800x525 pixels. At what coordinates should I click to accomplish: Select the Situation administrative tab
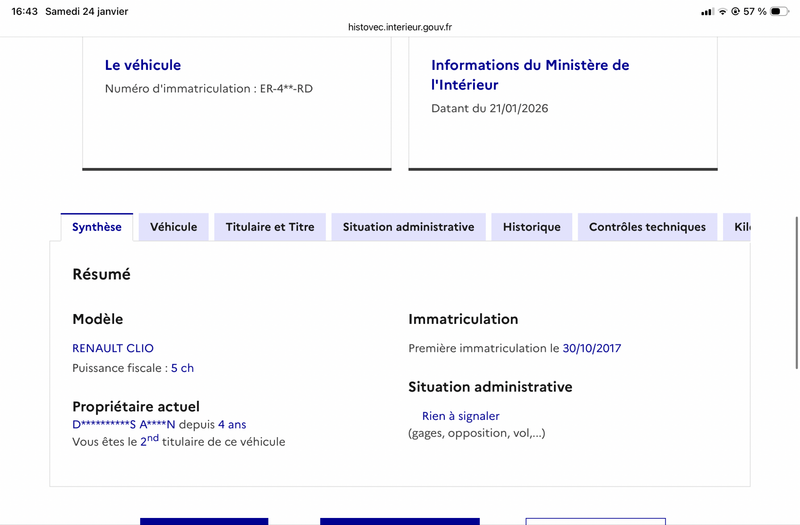[x=408, y=227]
